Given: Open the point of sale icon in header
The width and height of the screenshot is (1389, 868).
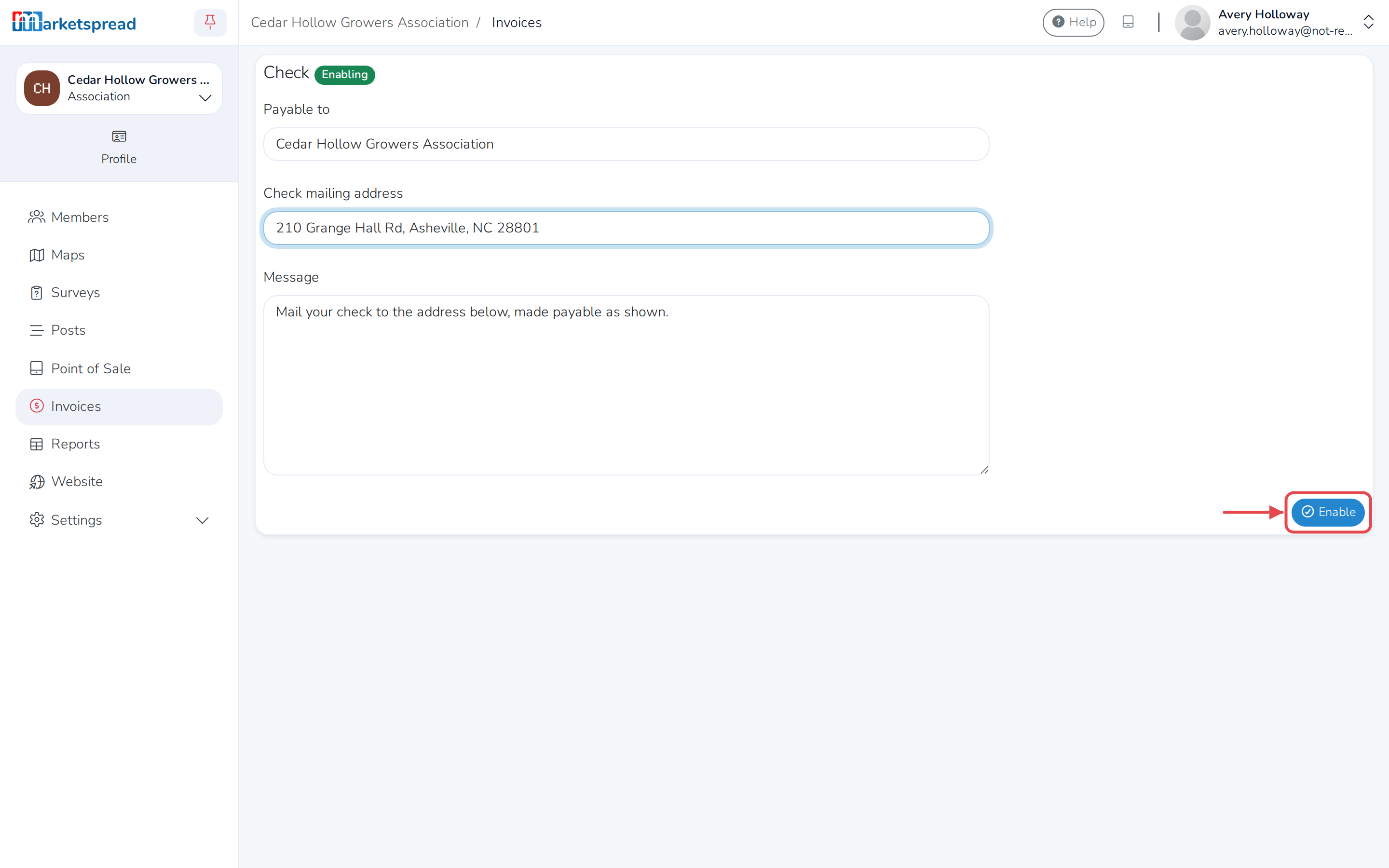Looking at the screenshot, I should tap(1128, 22).
